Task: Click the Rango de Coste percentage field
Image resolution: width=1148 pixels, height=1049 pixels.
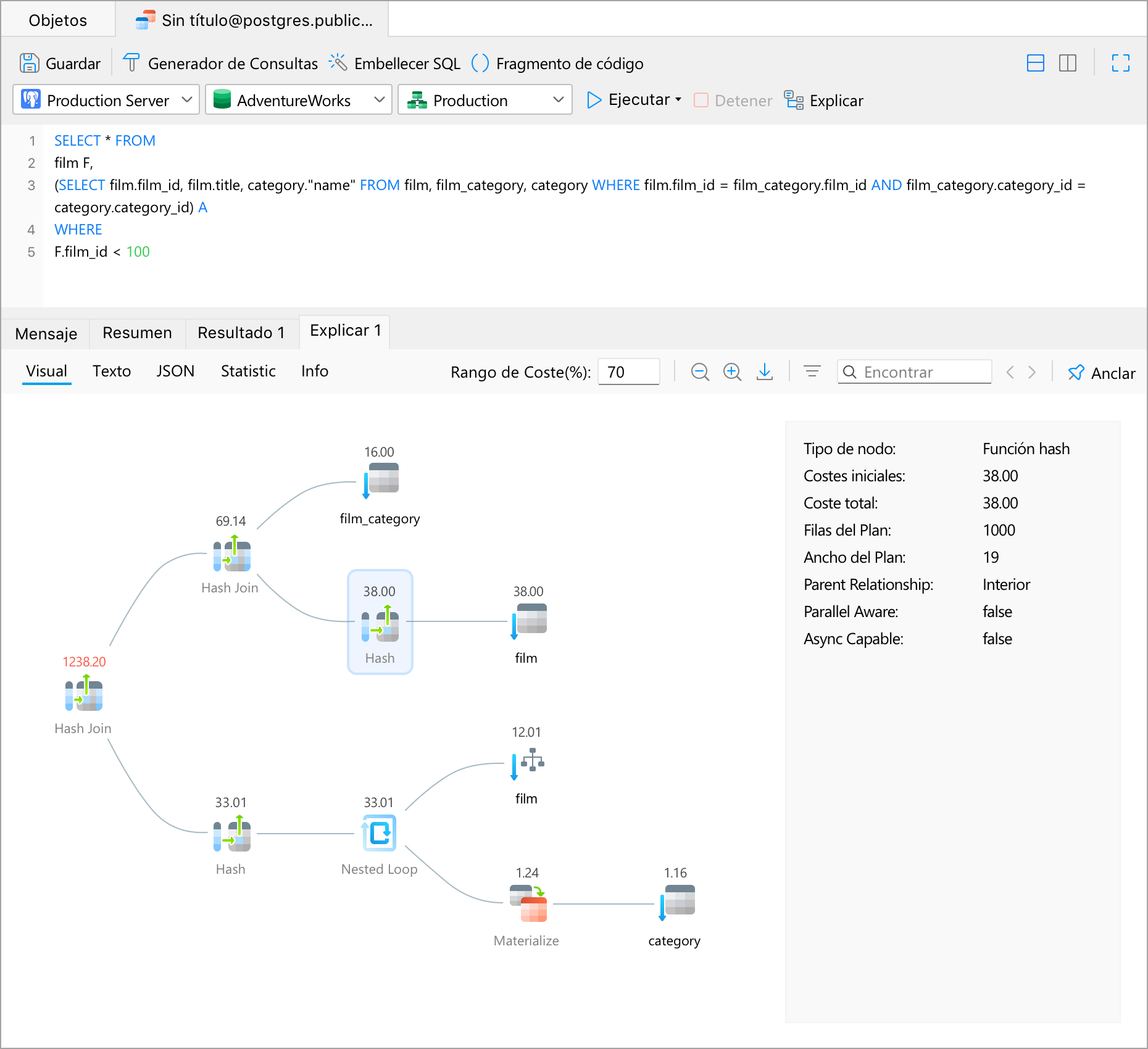Action: [628, 372]
